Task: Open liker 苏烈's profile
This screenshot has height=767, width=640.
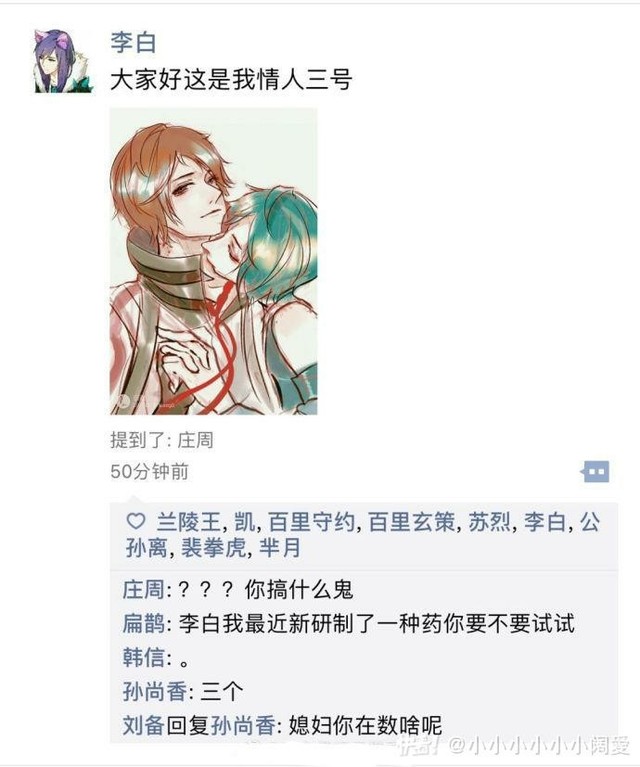Action: [x=490, y=522]
